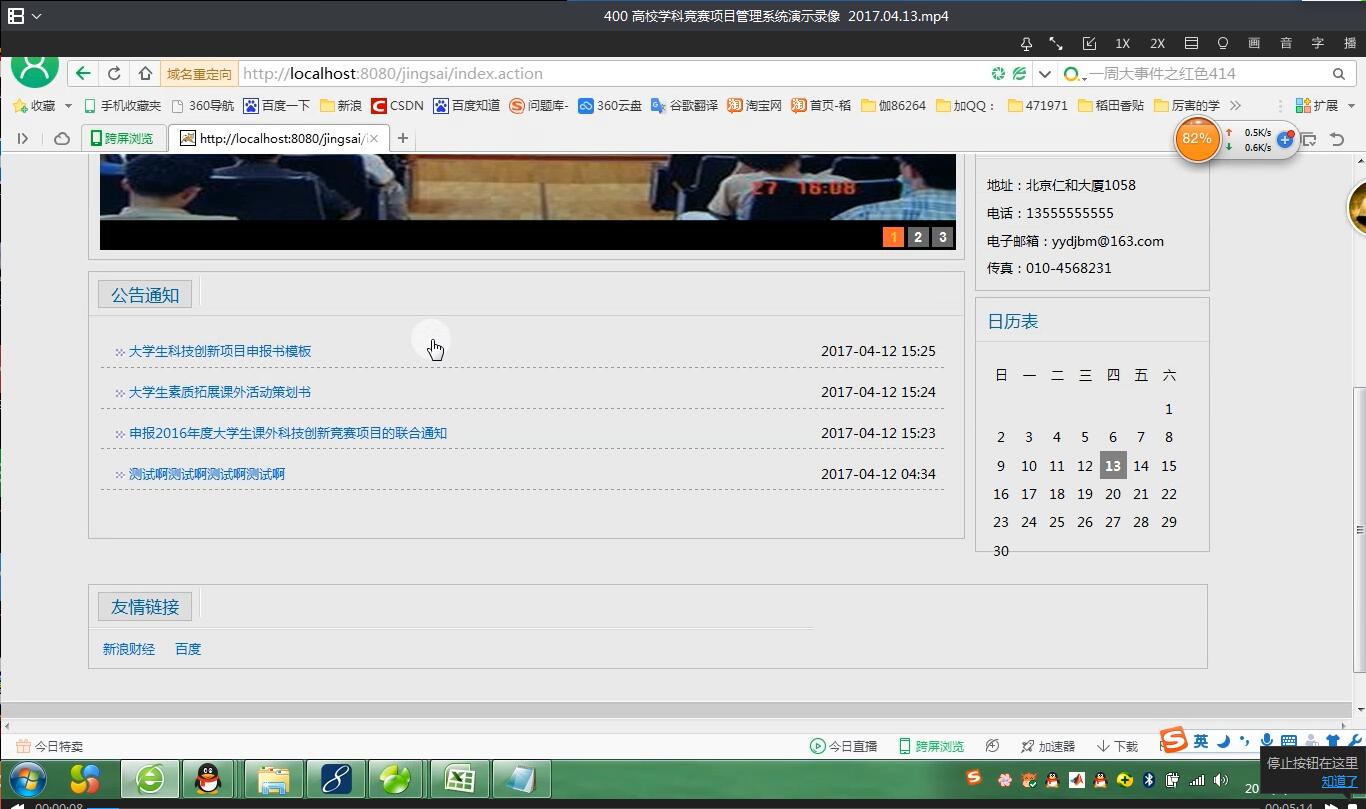This screenshot has width=1366, height=809.
Task: Switch to localhost:8080/jingsai tab
Action: [x=279, y=138]
